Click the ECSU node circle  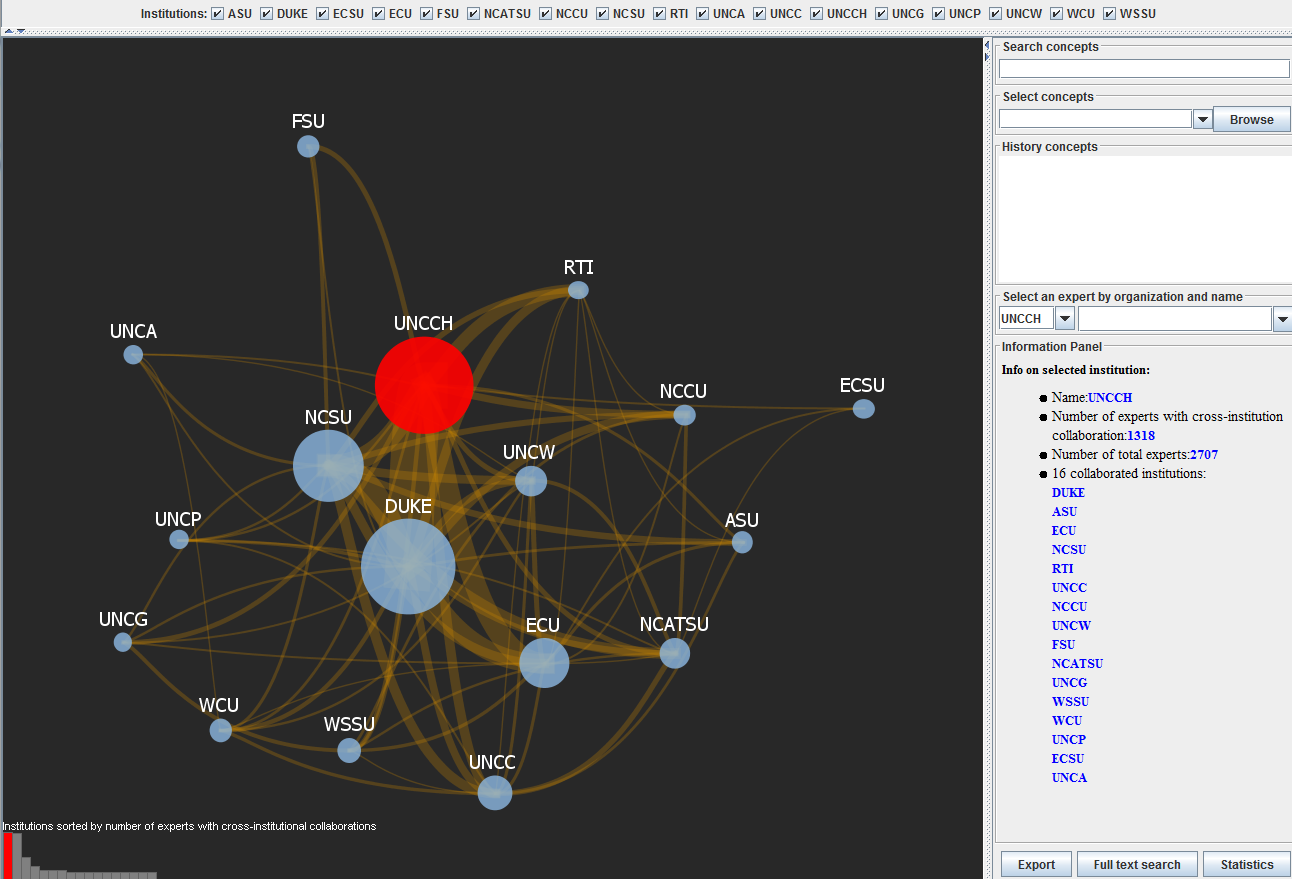tap(864, 409)
